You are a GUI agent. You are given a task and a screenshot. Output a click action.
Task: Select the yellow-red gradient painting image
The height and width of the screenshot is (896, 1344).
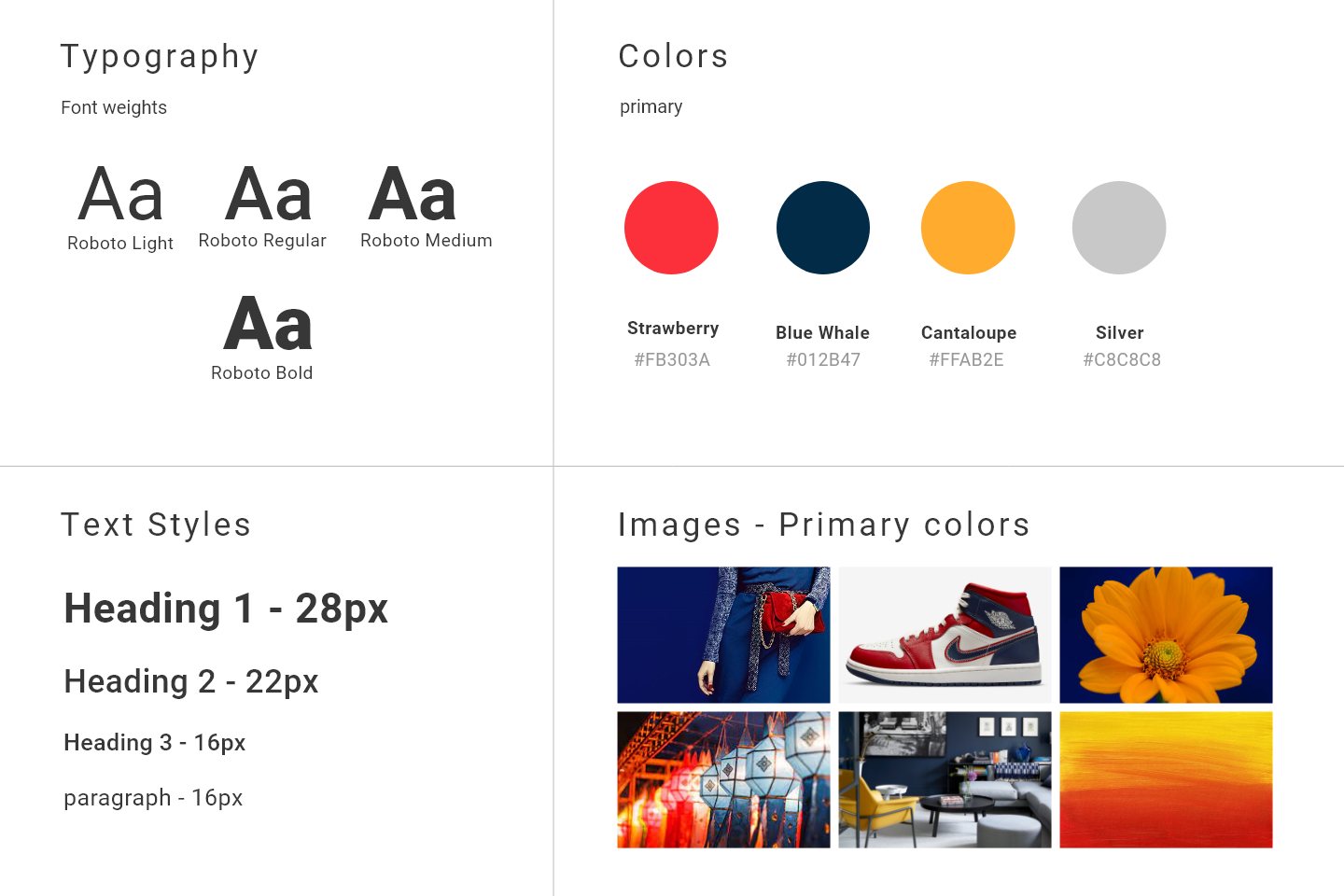1166,779
